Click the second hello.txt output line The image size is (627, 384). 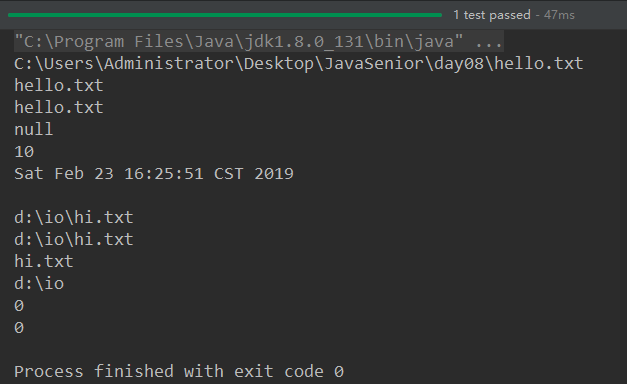click(x=59, y=108)
